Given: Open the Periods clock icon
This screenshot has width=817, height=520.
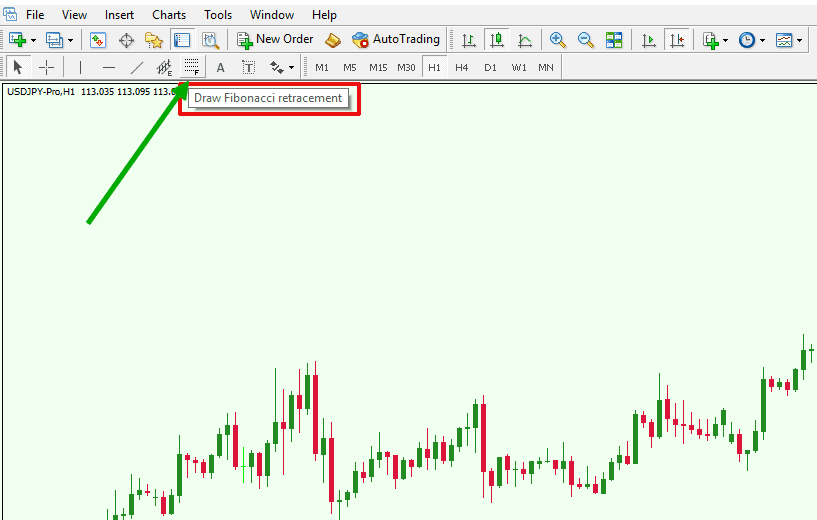Looking at the screenshot, I should [747, 40].
